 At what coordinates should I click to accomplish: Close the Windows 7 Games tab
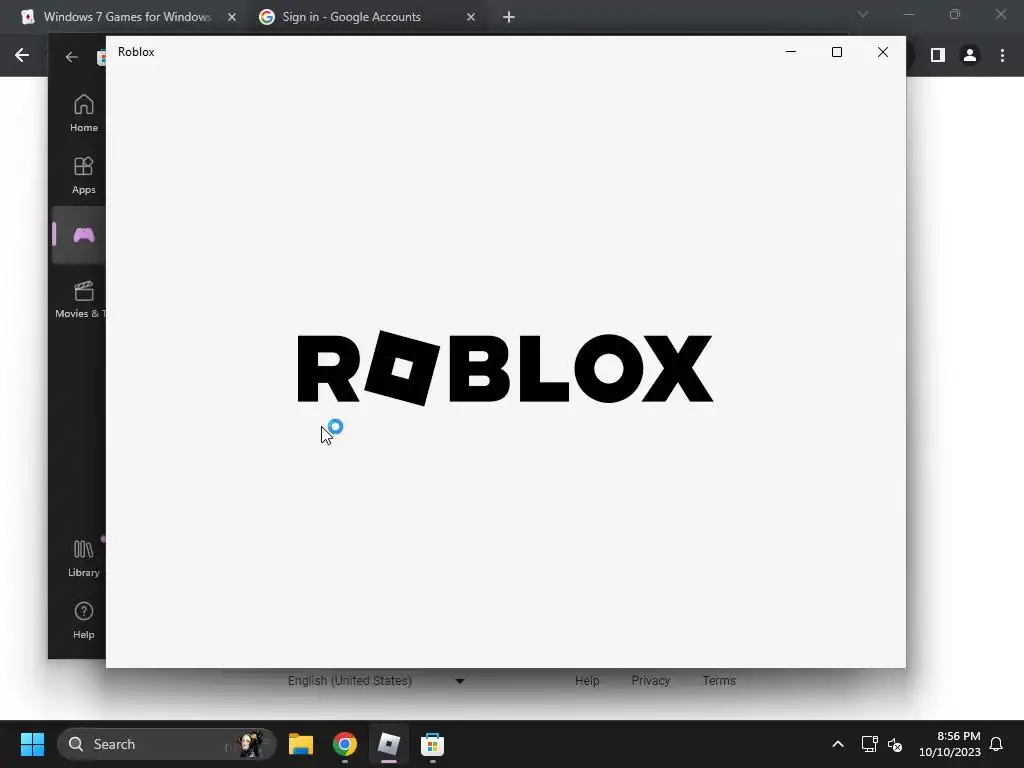(x=232, y=17)
